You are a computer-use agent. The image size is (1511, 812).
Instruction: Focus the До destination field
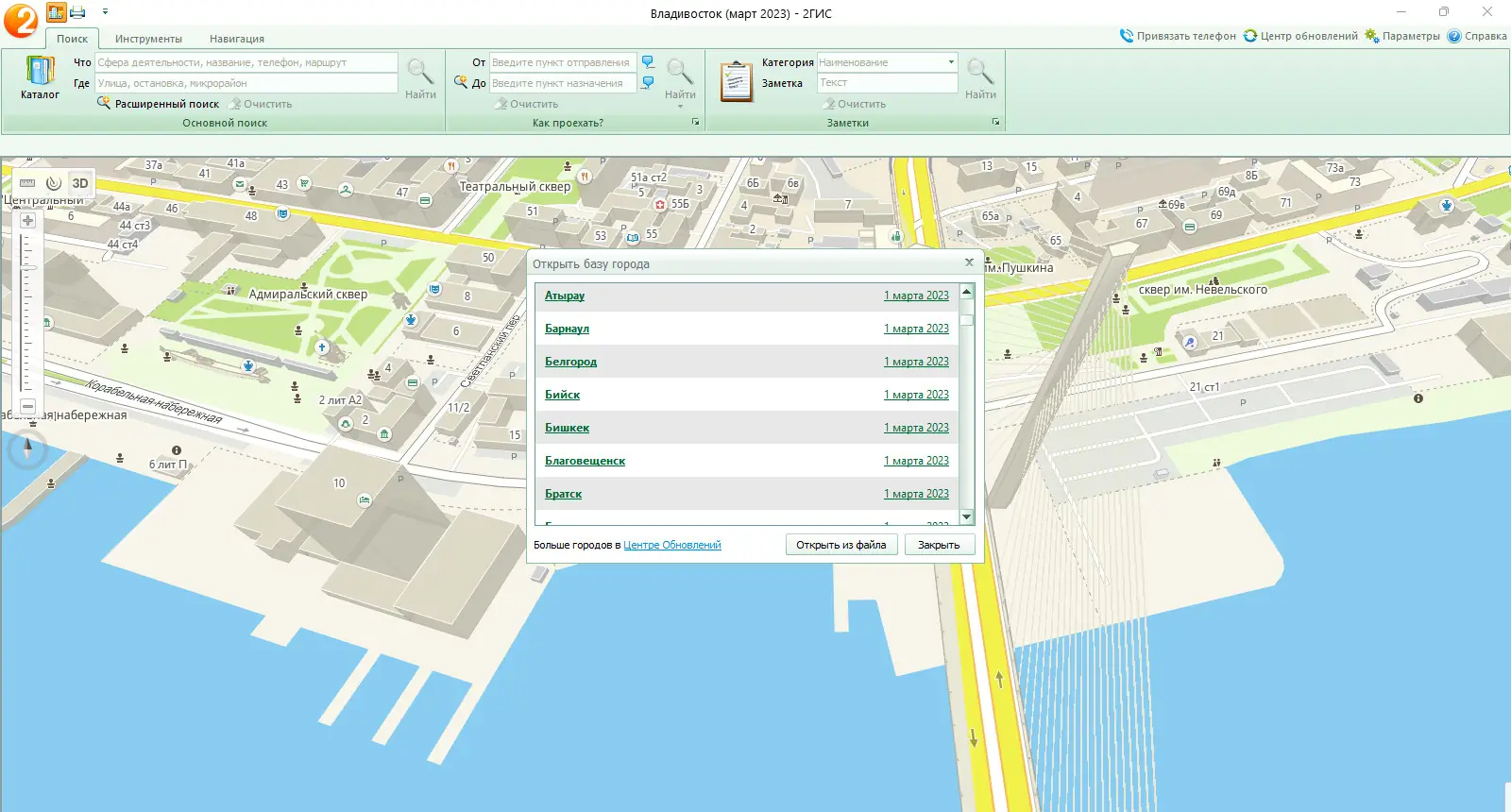(x=563, y=83)
